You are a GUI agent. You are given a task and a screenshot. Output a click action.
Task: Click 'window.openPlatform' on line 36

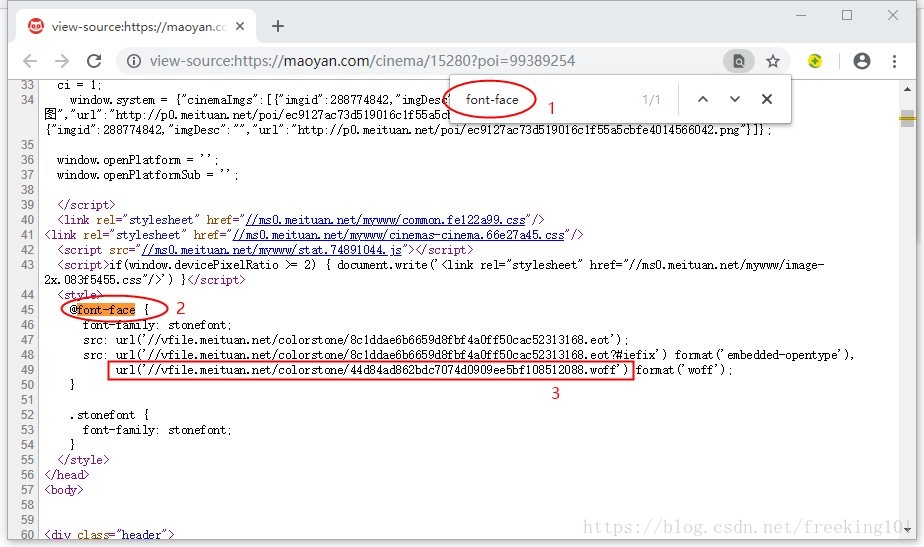(119, 160)
